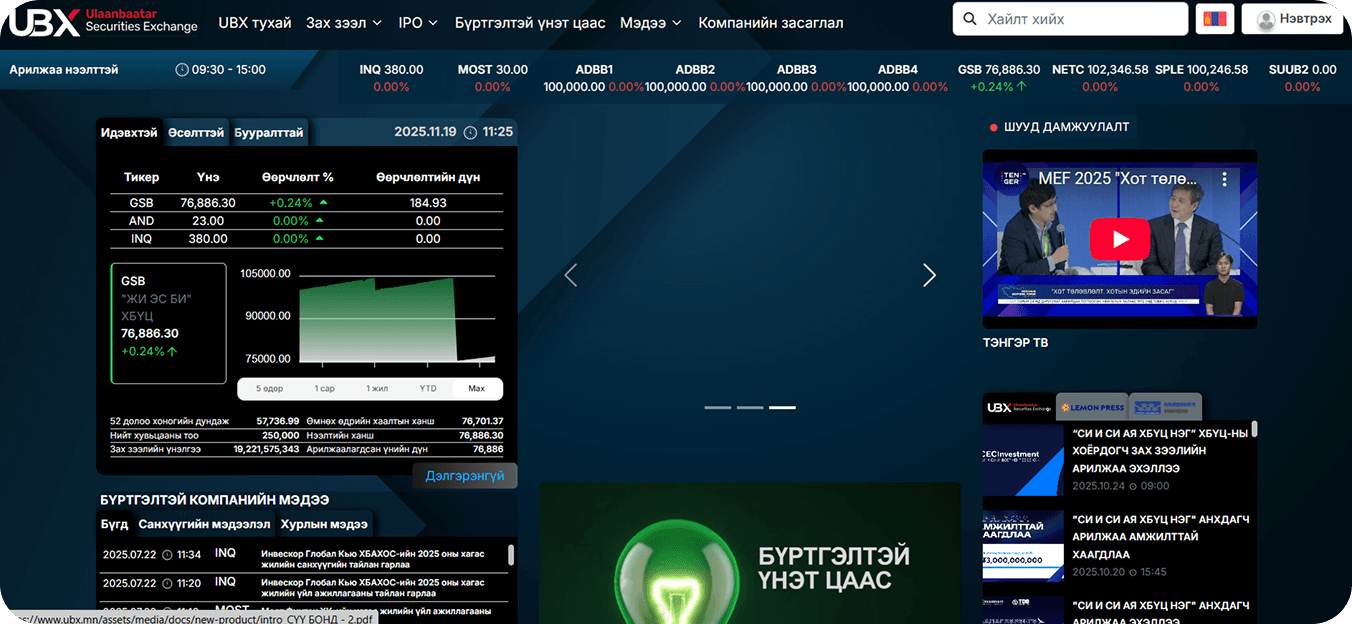Viewport: 1352px width, 624px height.
Task: Switch to the Өсөлттэй tab
Action: pyautogui.click(x=196, y=131)
